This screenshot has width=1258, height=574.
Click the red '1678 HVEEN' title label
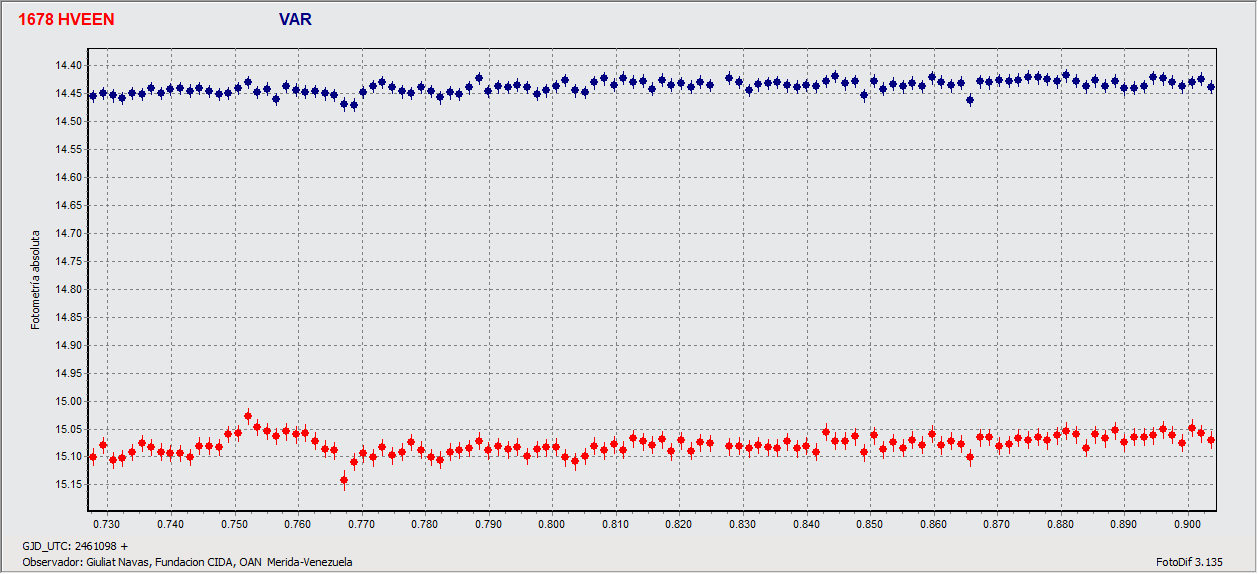[x=66, y=19]
